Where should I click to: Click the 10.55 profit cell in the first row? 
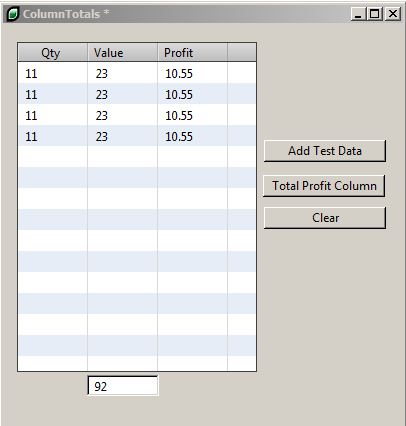tap(179, 74)
